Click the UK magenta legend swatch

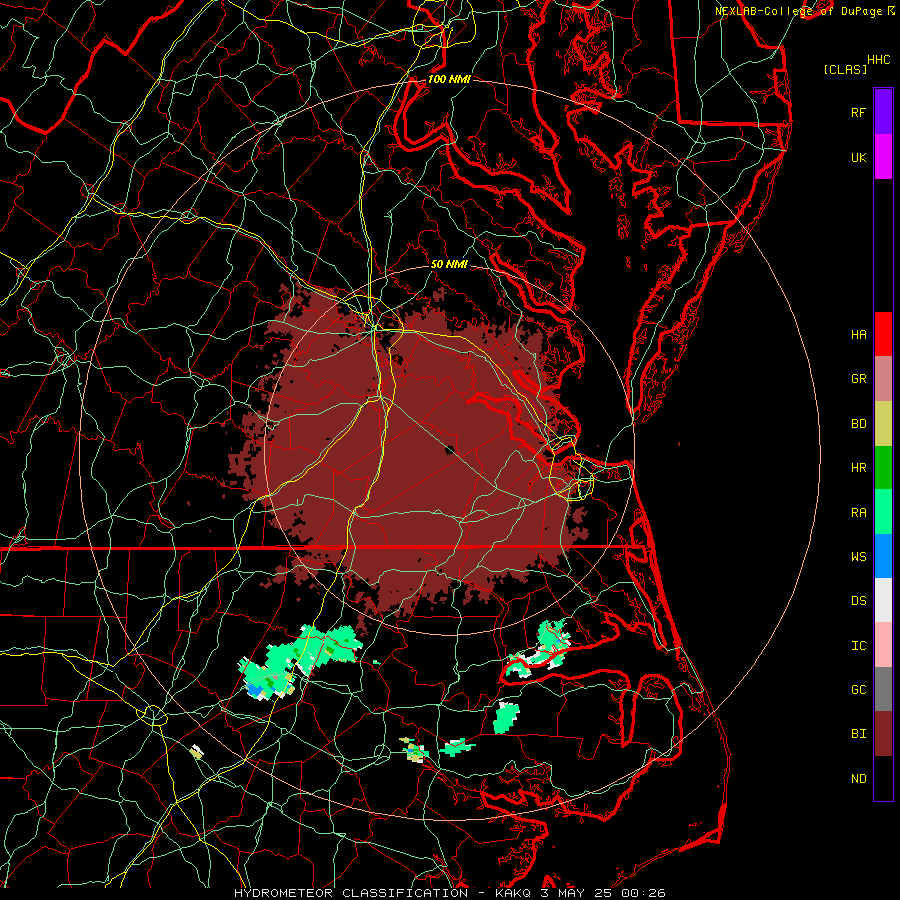pyautogui.click(x=883, y=157)
